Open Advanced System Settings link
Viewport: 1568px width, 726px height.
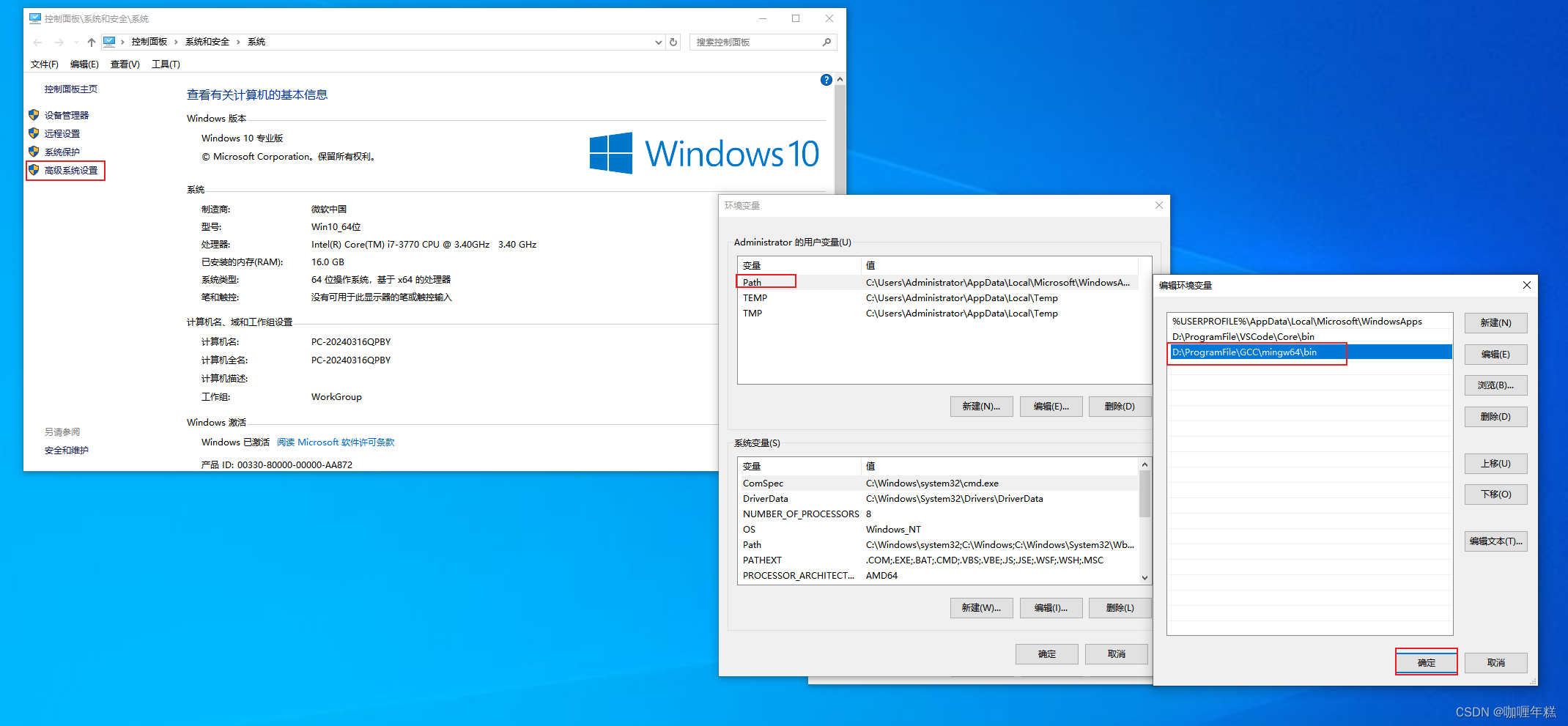coord(71,170)
